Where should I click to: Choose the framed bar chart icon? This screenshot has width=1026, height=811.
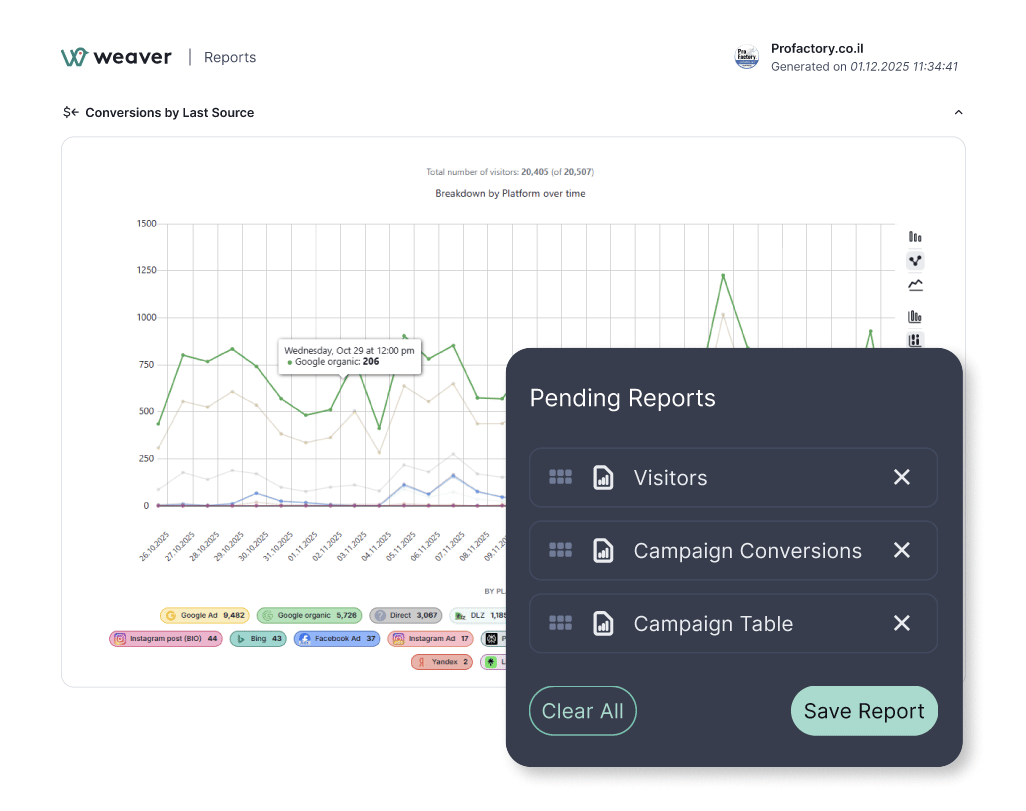pos(915,315)
